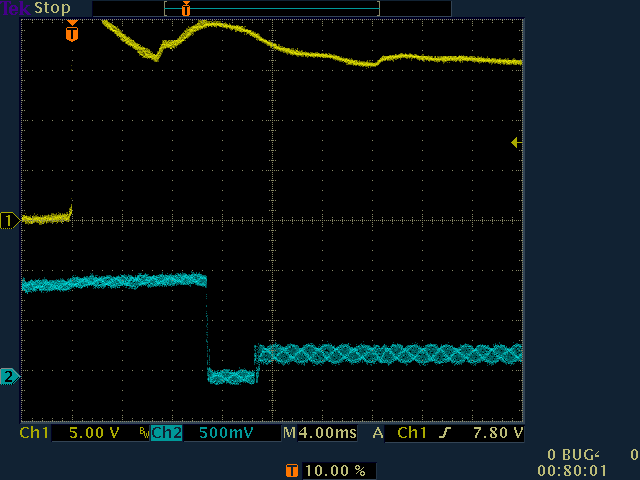Select the orange trigger position marker on graticule
Viewport: 640px width, 480px height.
tap(71, 32)
